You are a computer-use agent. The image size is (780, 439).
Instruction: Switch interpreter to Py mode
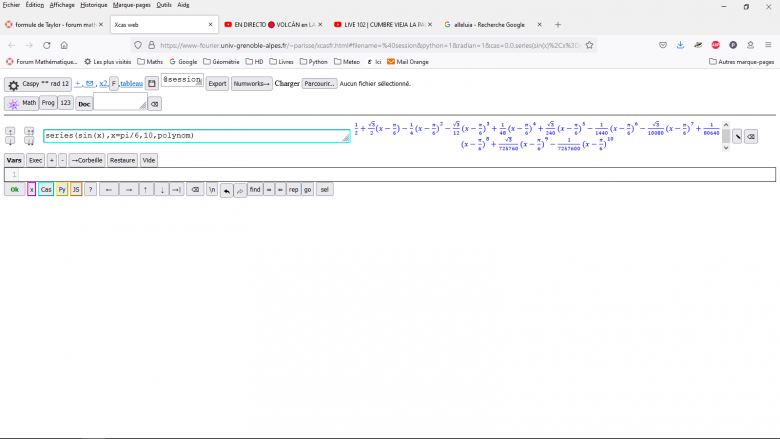click(62, 190)
